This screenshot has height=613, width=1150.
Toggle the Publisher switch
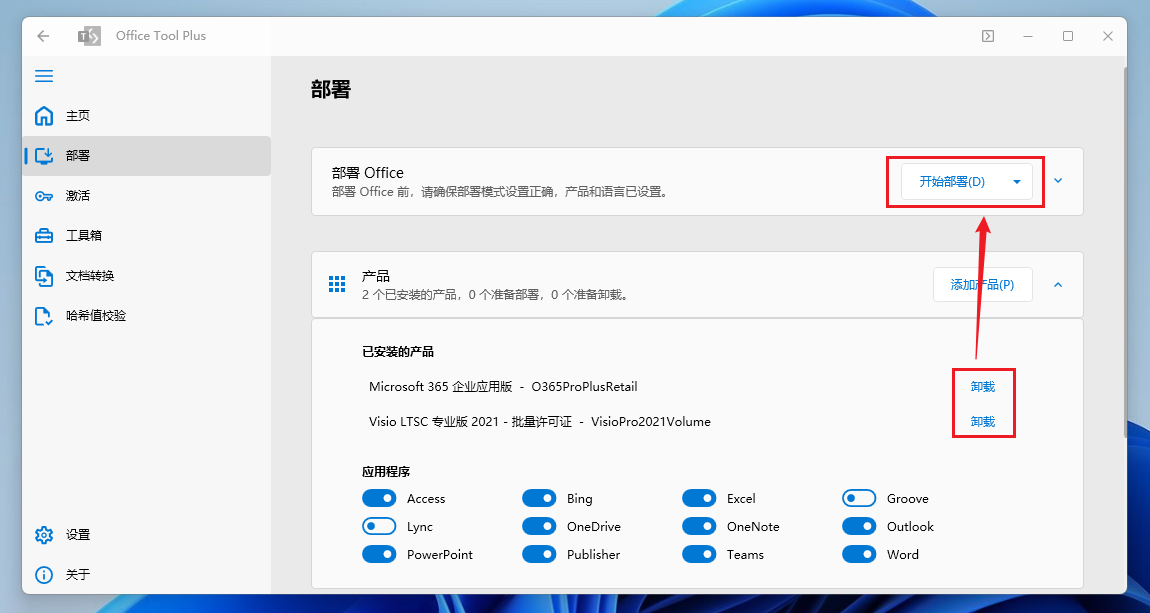(539, 554)
